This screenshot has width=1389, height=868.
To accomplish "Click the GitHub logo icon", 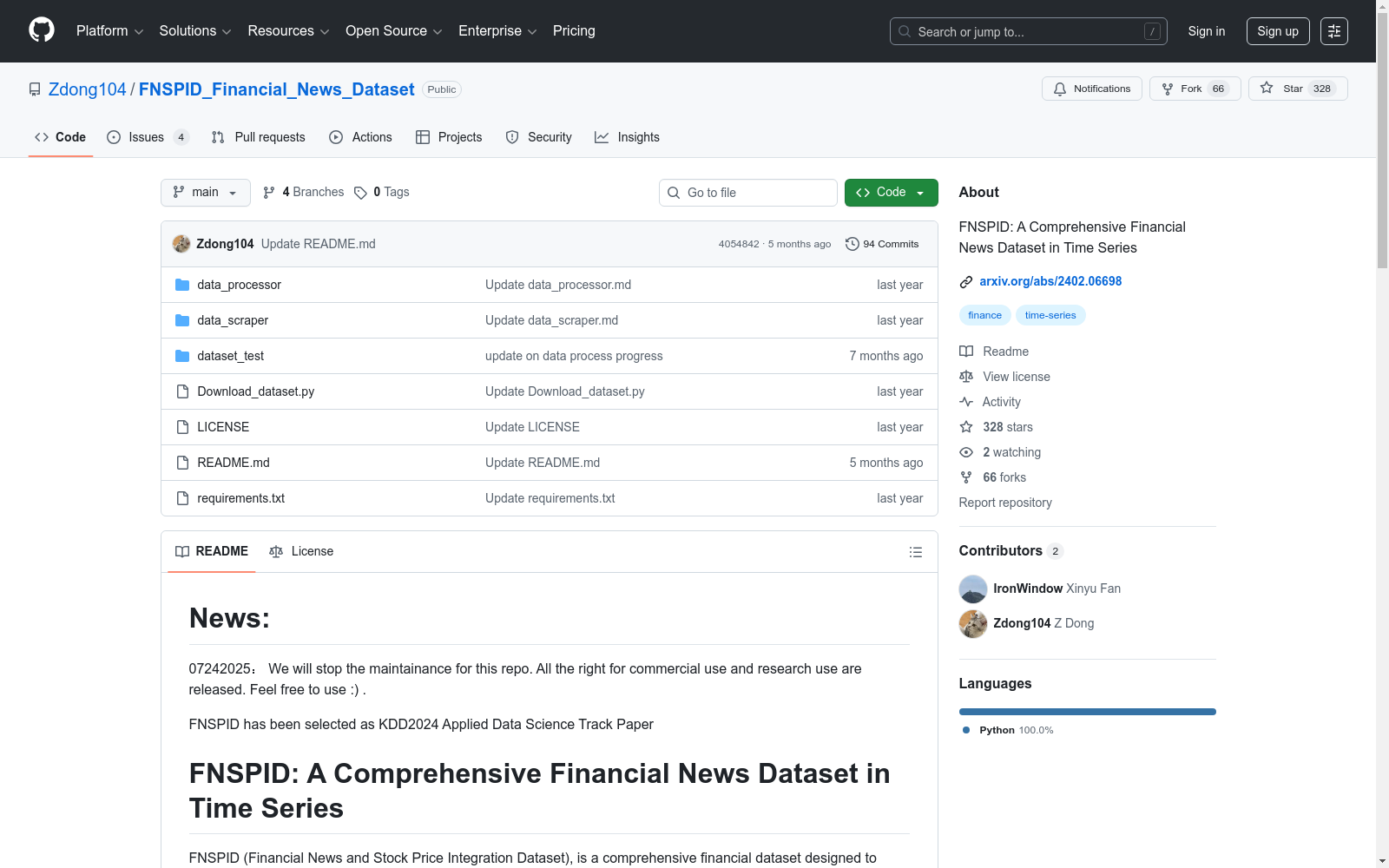I will 42,30.
